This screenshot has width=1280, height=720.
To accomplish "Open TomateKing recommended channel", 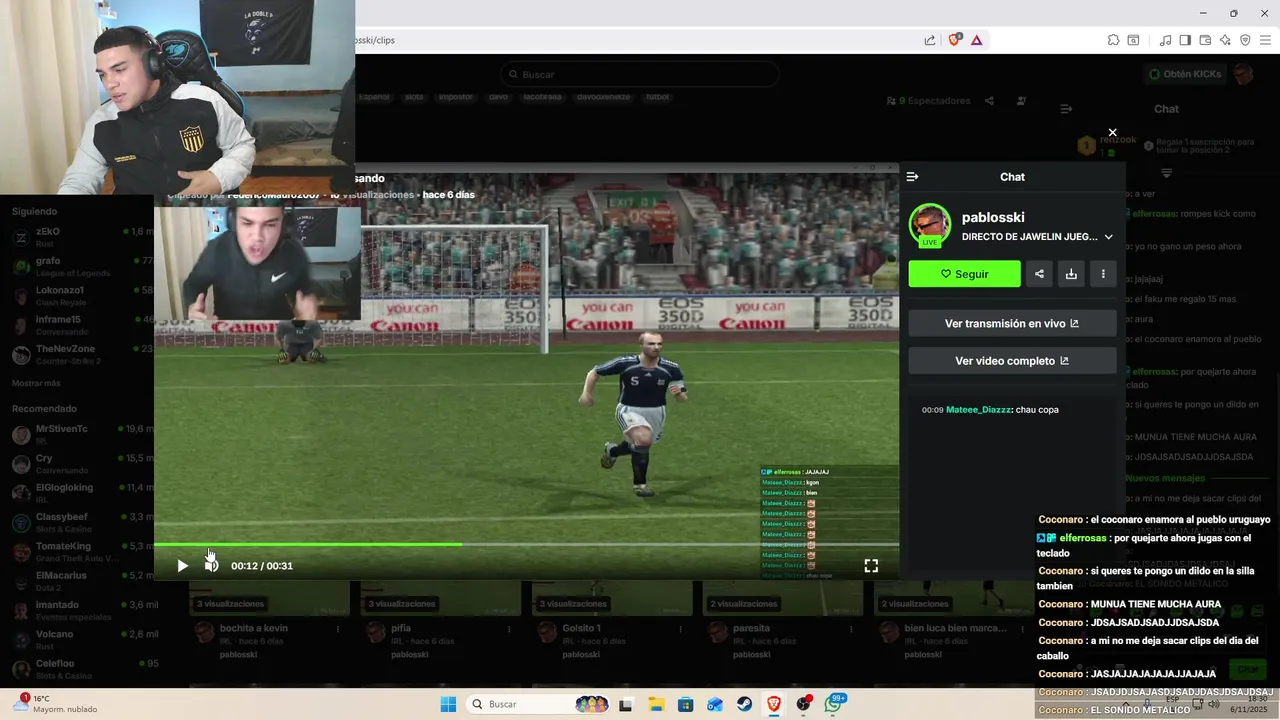I will point(80,552).
